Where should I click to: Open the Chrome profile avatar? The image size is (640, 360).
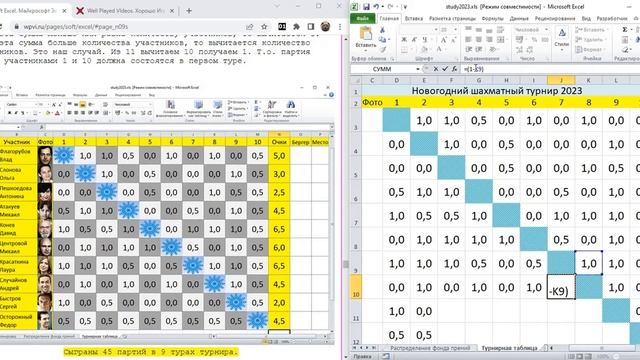coord(325,27)
